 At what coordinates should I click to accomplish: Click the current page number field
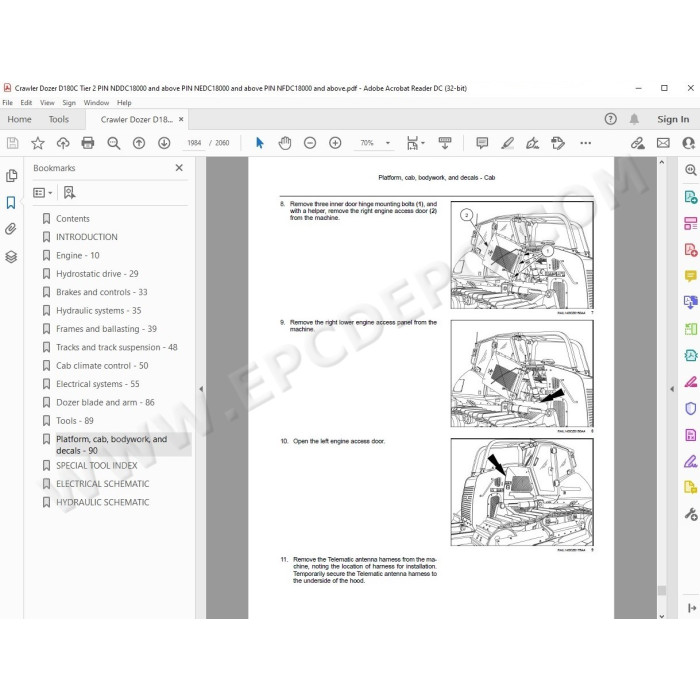coord(194,143)
